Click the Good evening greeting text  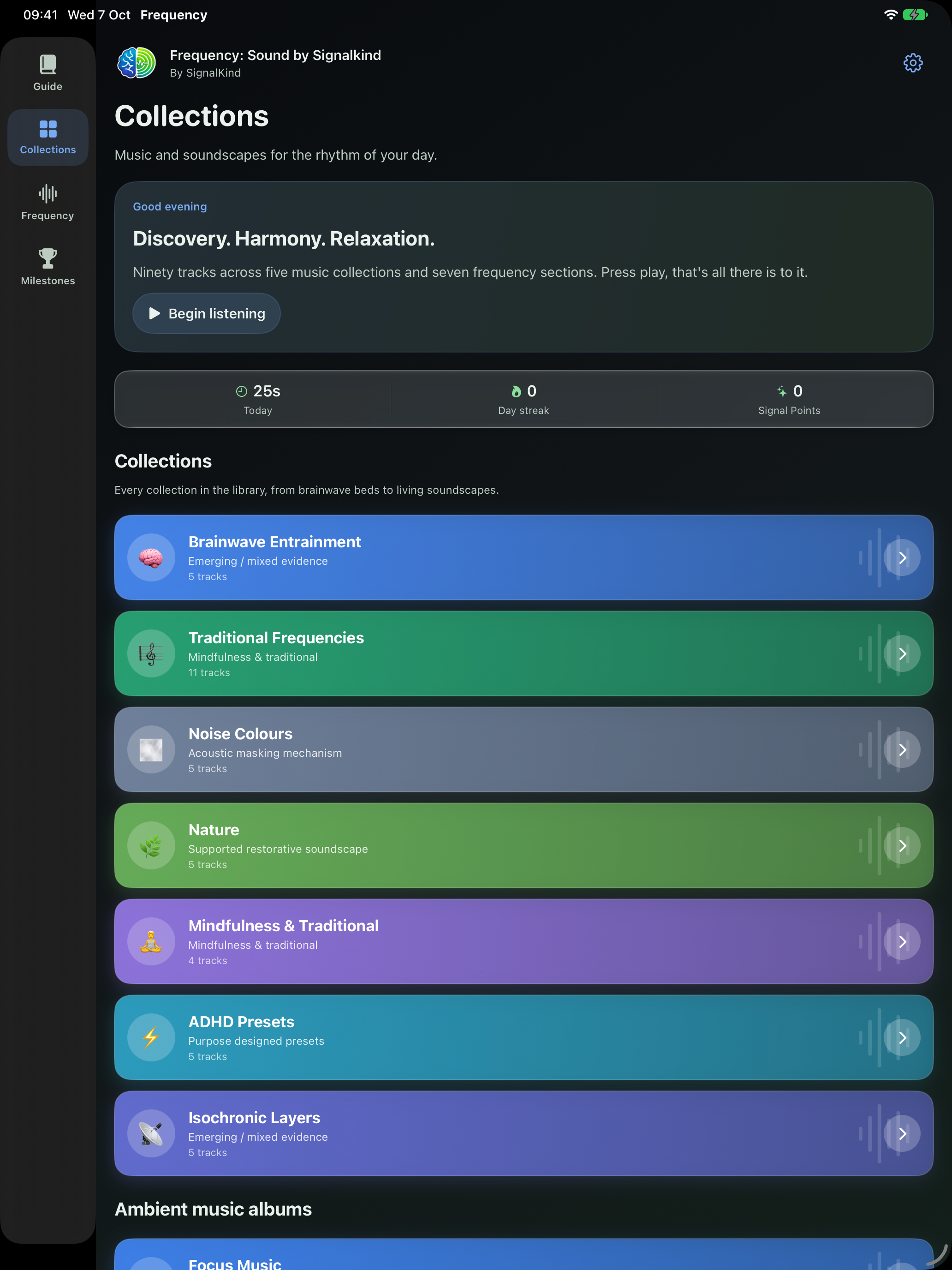click(170, 207)
